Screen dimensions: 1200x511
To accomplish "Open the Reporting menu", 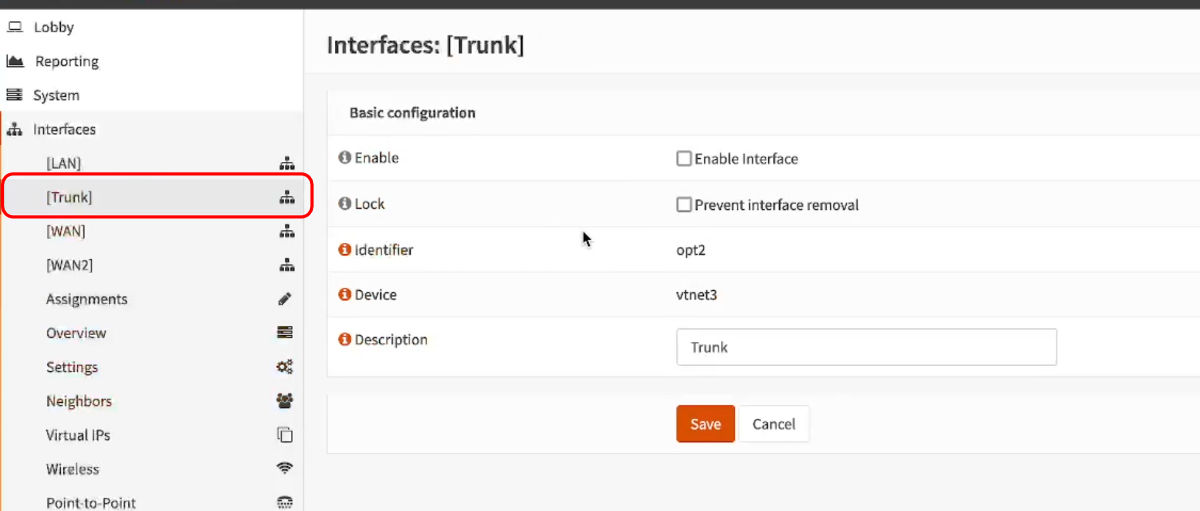I will pyautogui.click(x=67, y=61).
